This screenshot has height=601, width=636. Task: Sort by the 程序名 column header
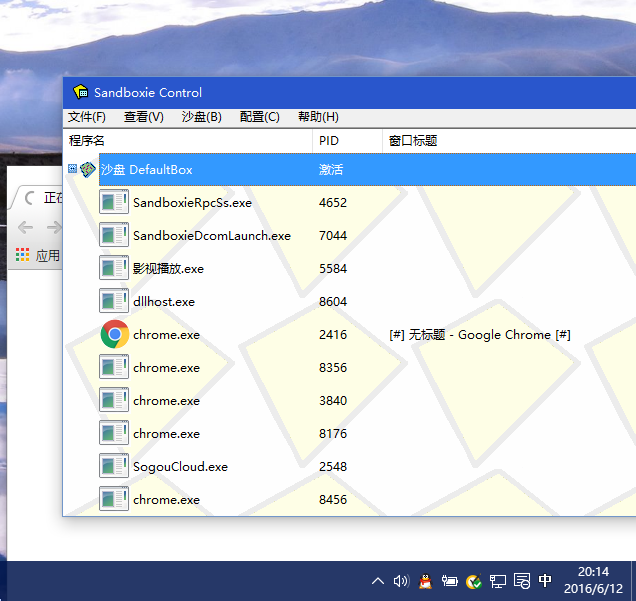click(x=188, y=141)
